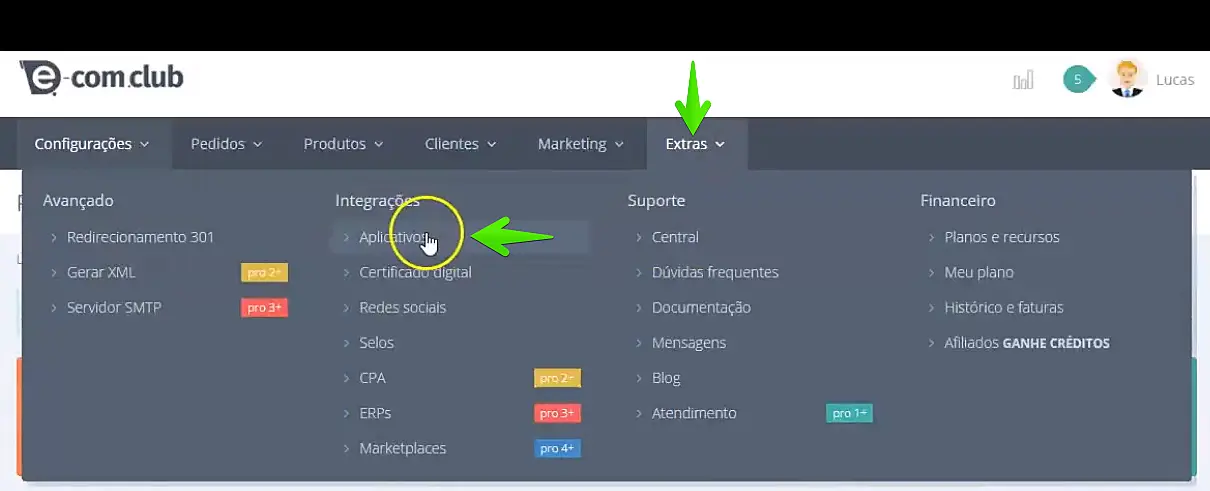The width and height of the screenshot is (1210, 491).
Task: Open the Produtos menu
Action: pyautogui.click(x=344, y=144)
